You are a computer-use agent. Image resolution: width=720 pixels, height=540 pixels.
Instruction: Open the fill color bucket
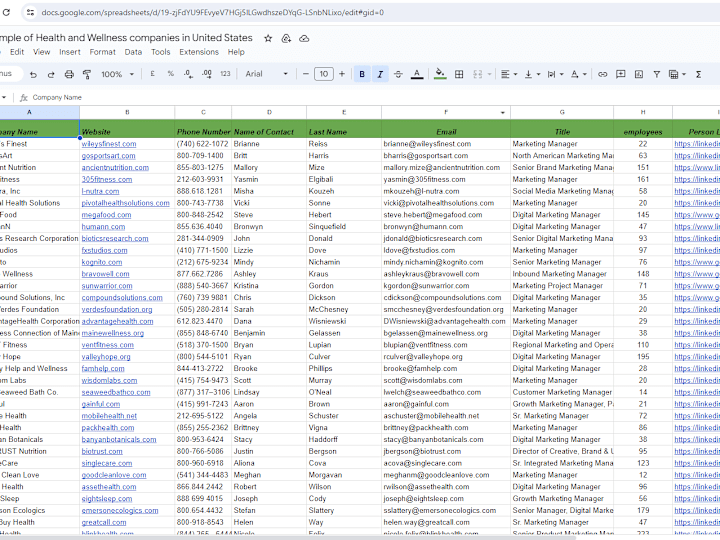[440, 74]
